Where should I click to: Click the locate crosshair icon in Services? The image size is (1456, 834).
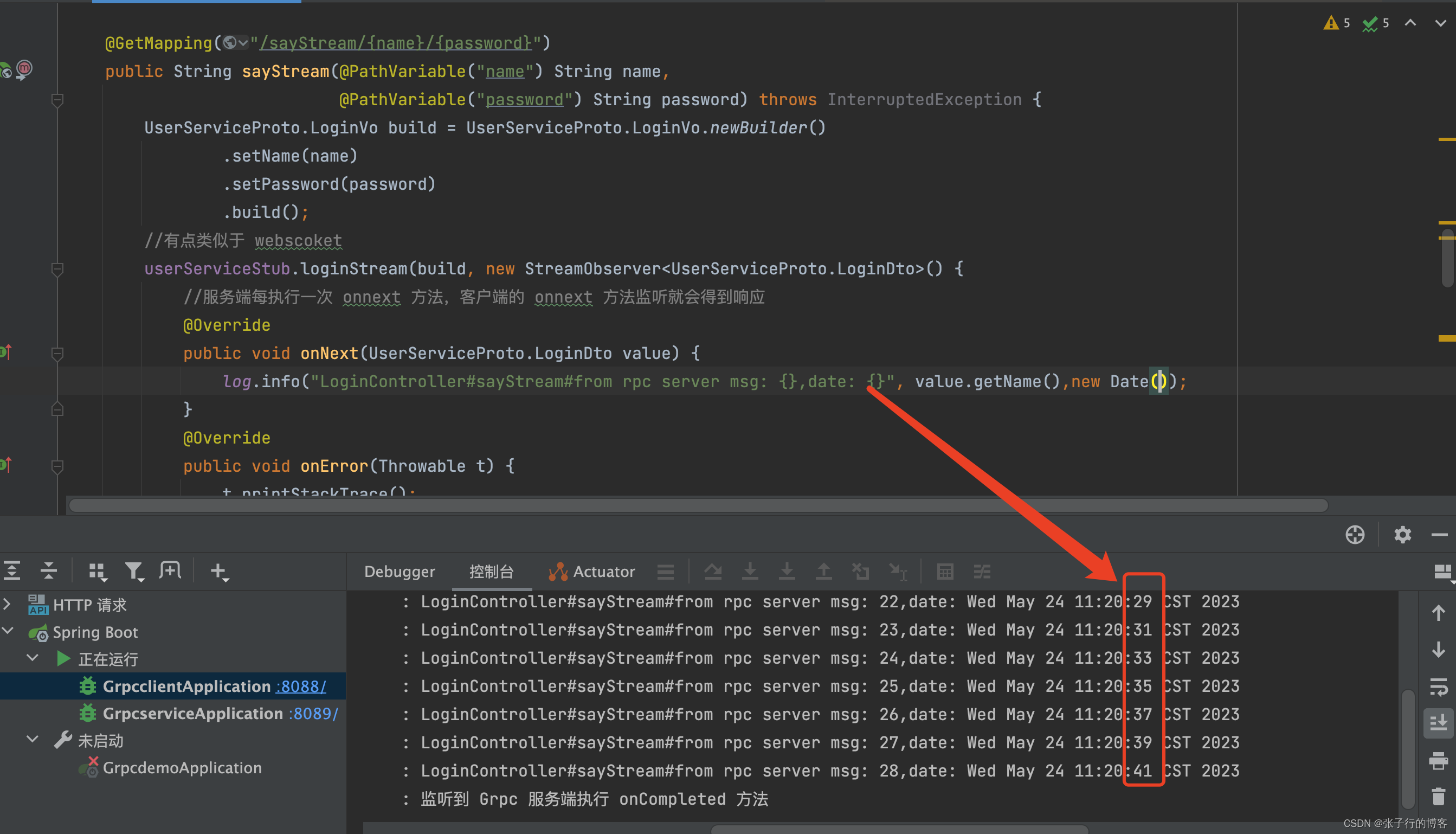point(1355,535)
